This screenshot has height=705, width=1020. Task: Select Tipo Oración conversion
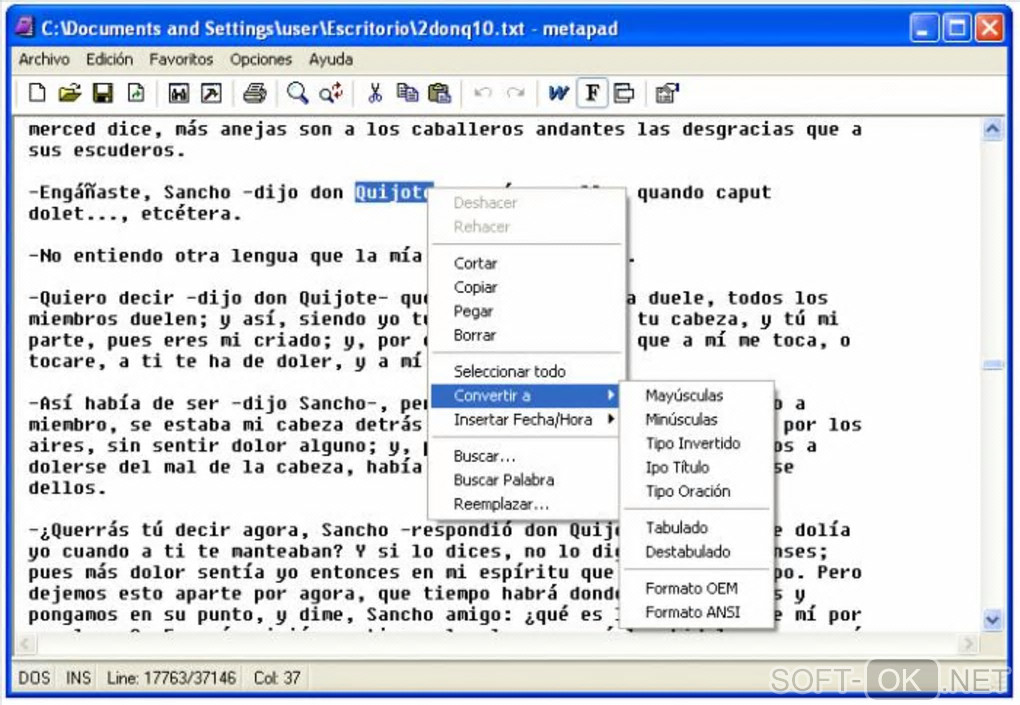697,492
